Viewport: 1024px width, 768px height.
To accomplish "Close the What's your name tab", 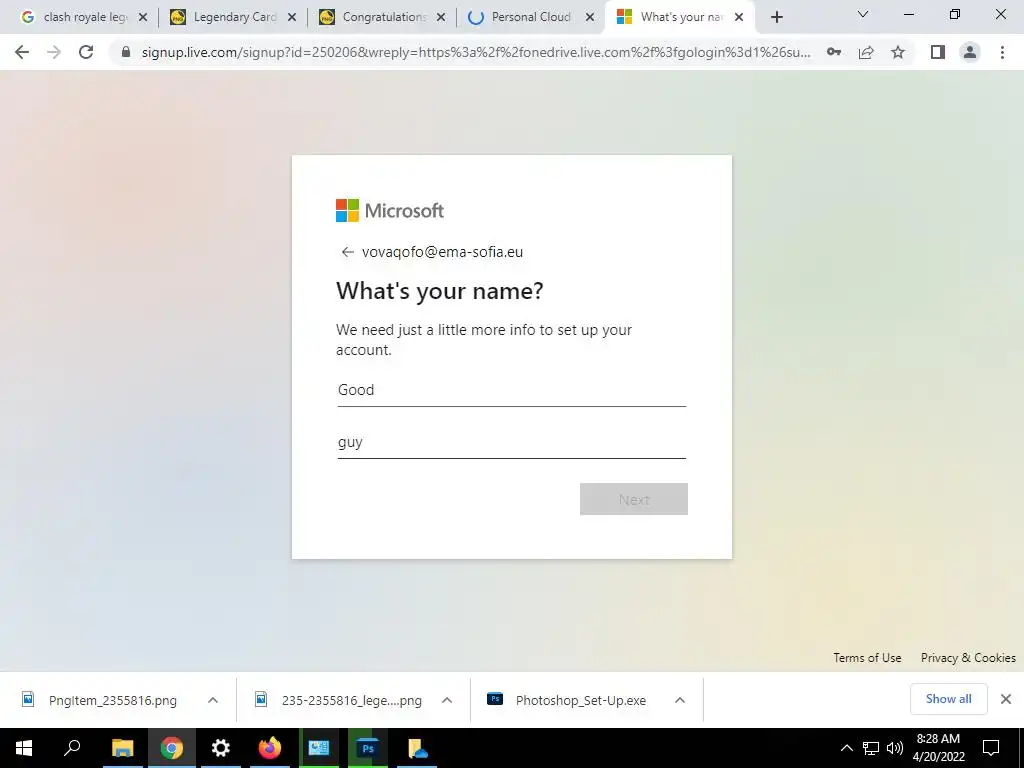I will point(739,18).
